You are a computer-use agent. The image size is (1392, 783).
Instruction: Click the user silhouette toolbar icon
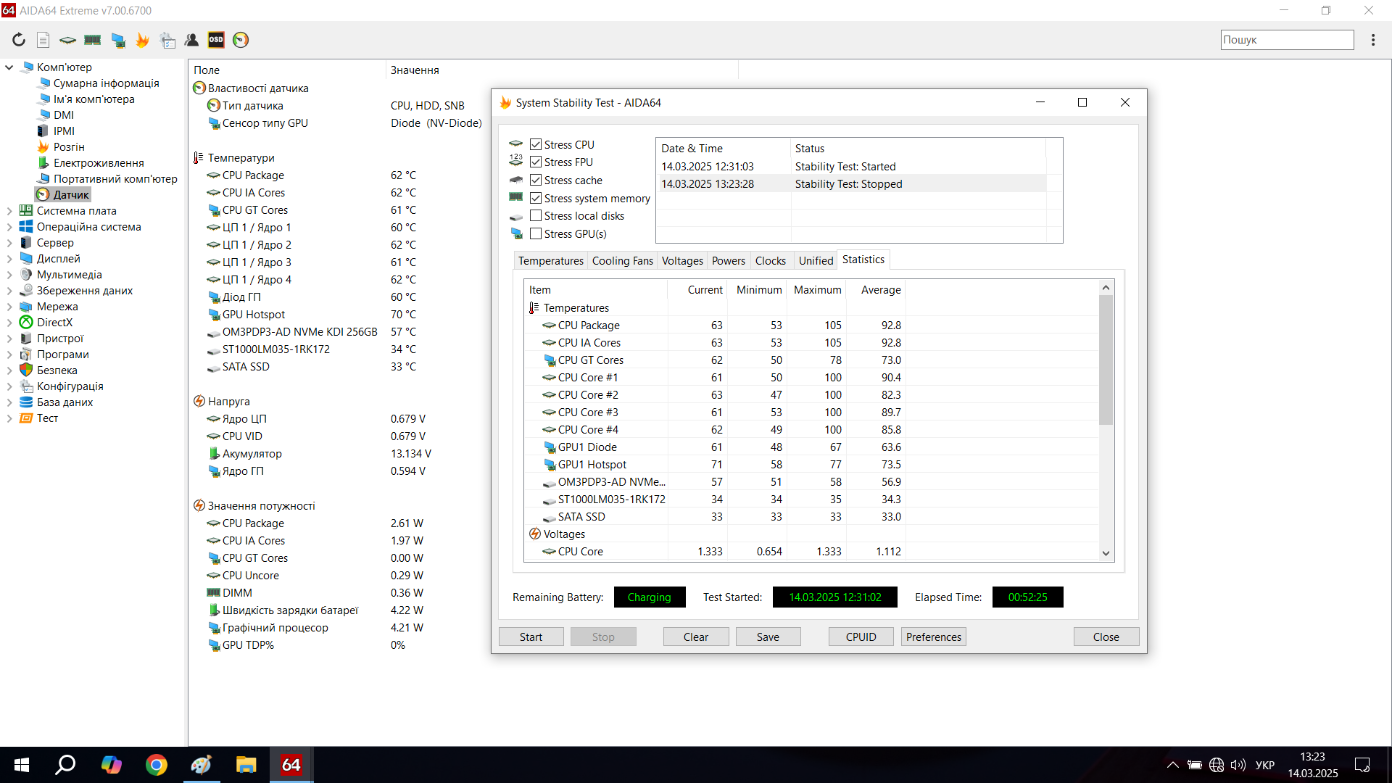[x=191, y=40]
